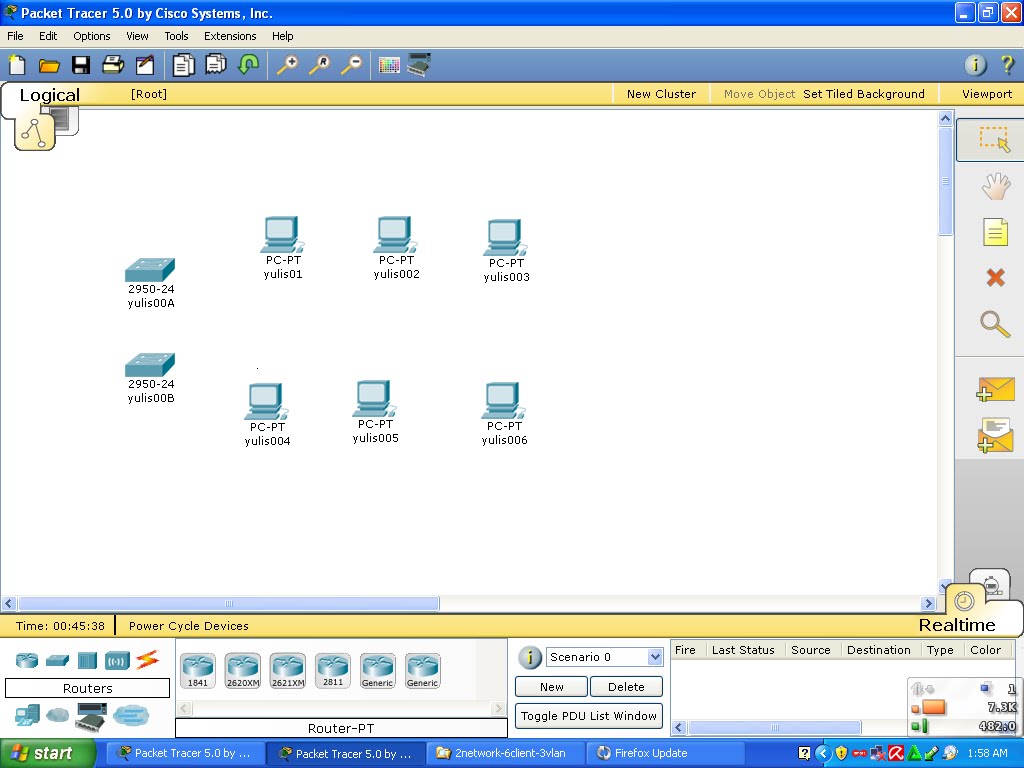Click the green Undo arrow icon

coord(248,65)
